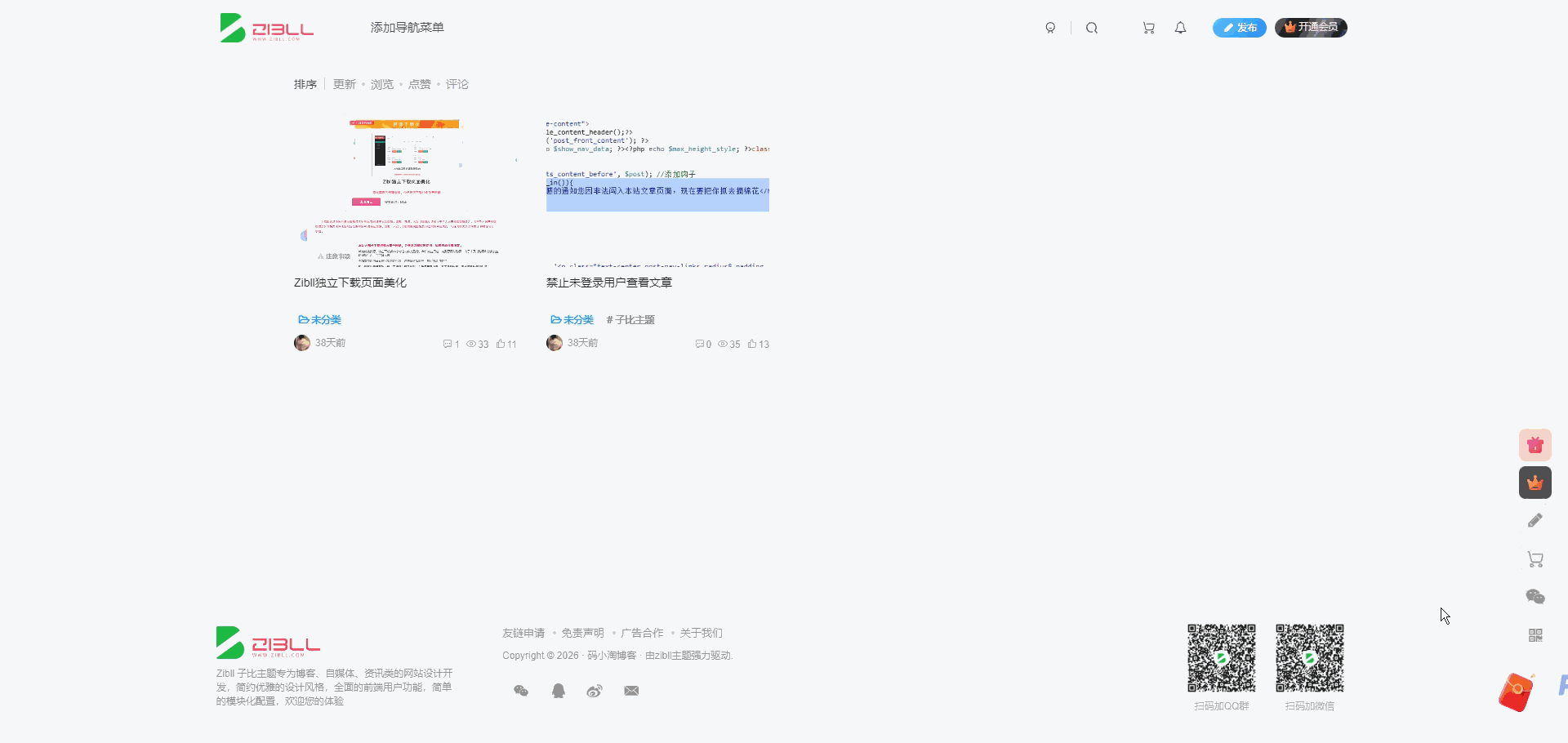This screenshot has height=743, width=1568.
Task: Click the 开通会员 button
Action: click(1311, 28)
